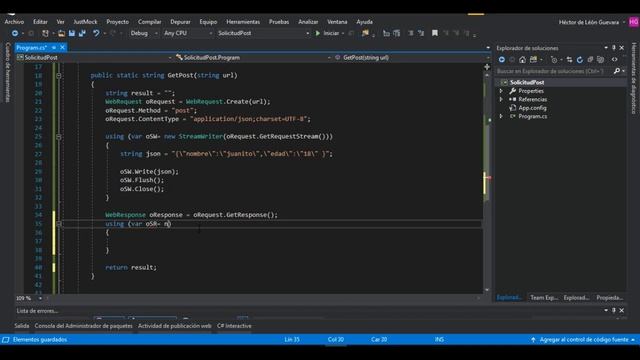Open the Editar menu
Screen dimensions: 640x360
(x=40, y=22)
